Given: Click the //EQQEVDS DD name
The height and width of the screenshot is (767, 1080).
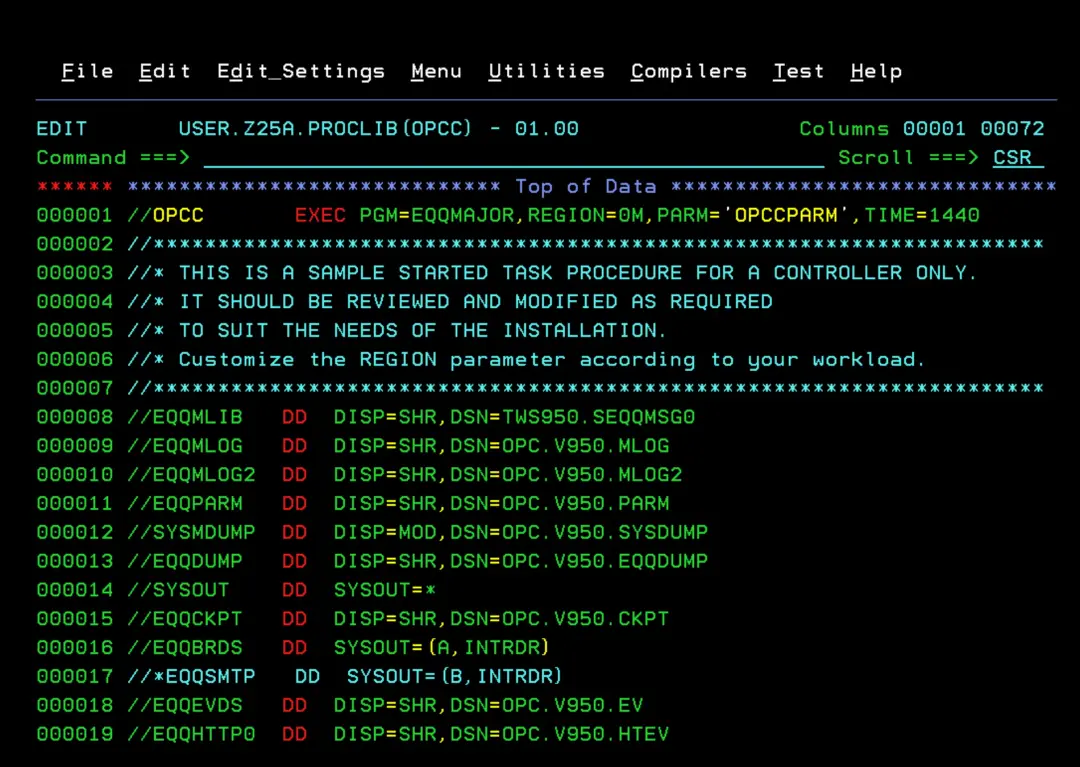Looking at the screenshot, I should (x=185, y=707).
